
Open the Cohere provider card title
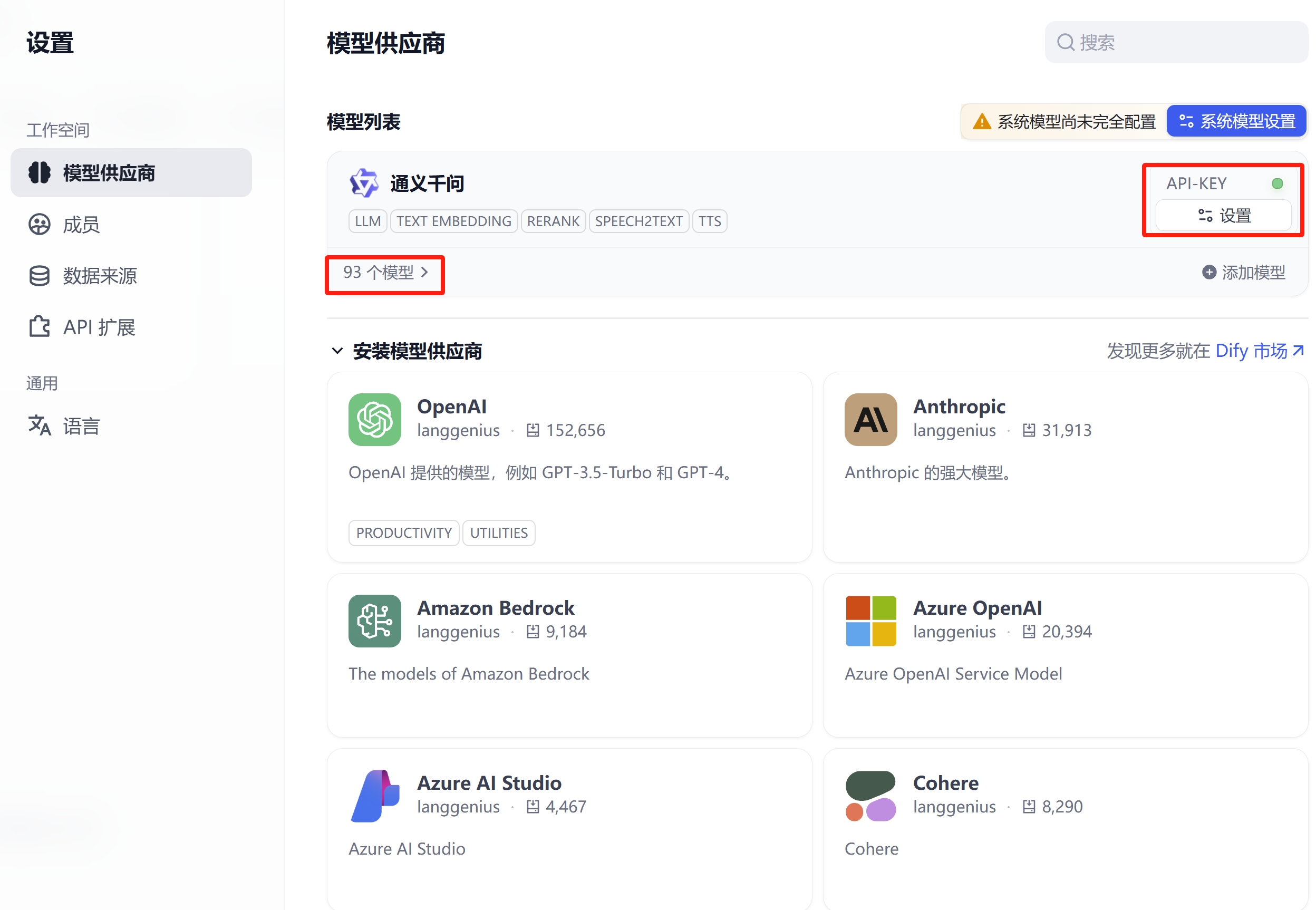tap(945, 783)
